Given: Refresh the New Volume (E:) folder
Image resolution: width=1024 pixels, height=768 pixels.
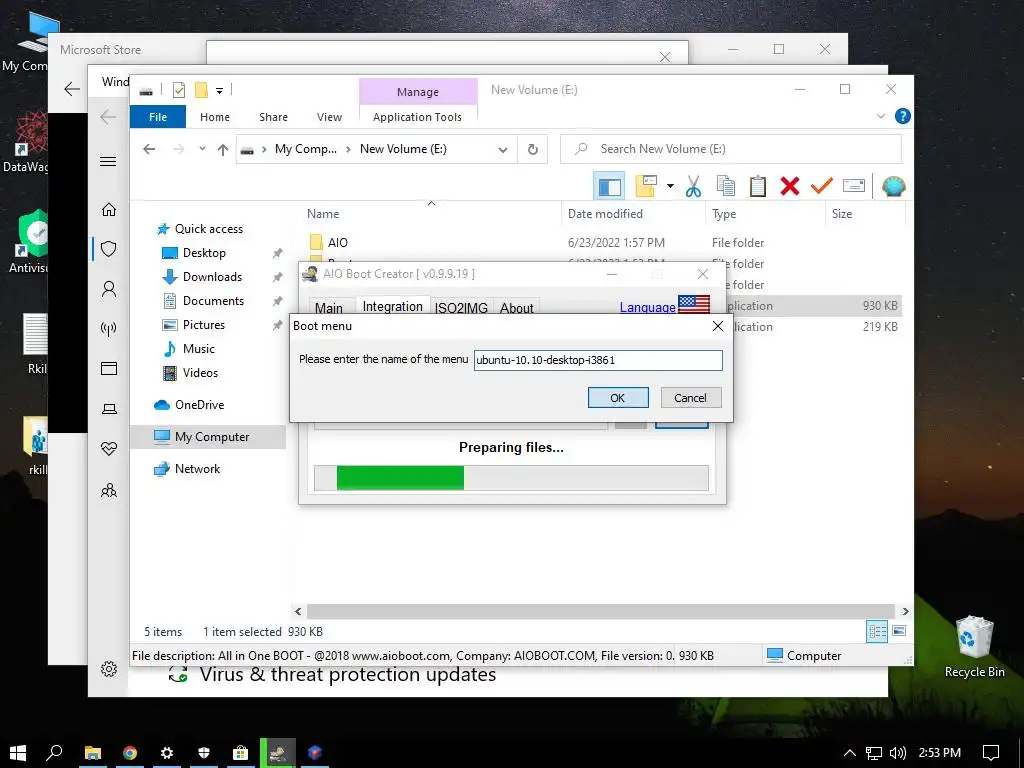Looking at the screenshot, I should point(533,150).
